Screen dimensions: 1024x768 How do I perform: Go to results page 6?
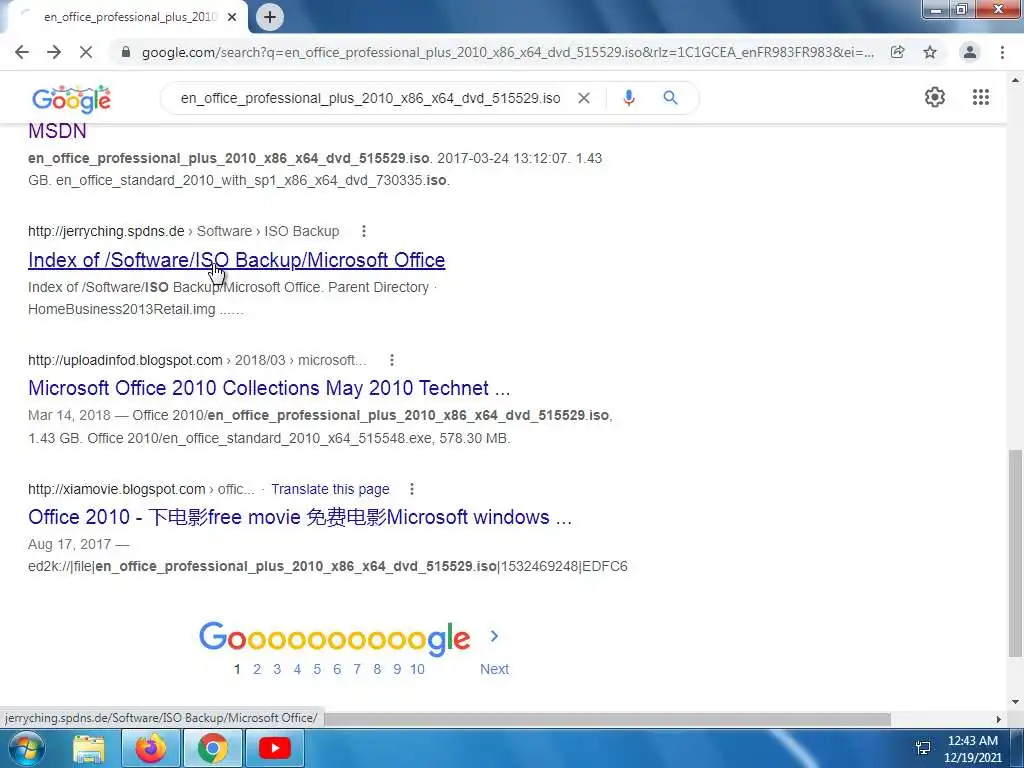point(337,669)
